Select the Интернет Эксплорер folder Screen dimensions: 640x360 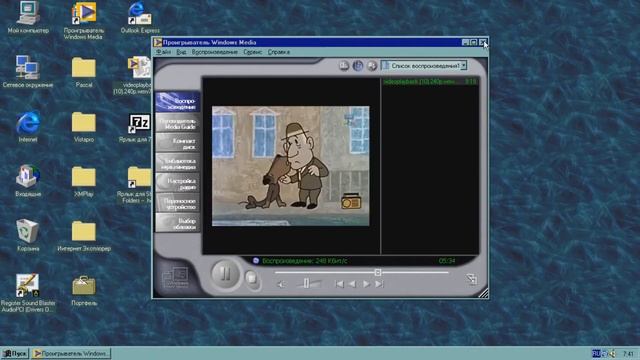coord(84,236)
